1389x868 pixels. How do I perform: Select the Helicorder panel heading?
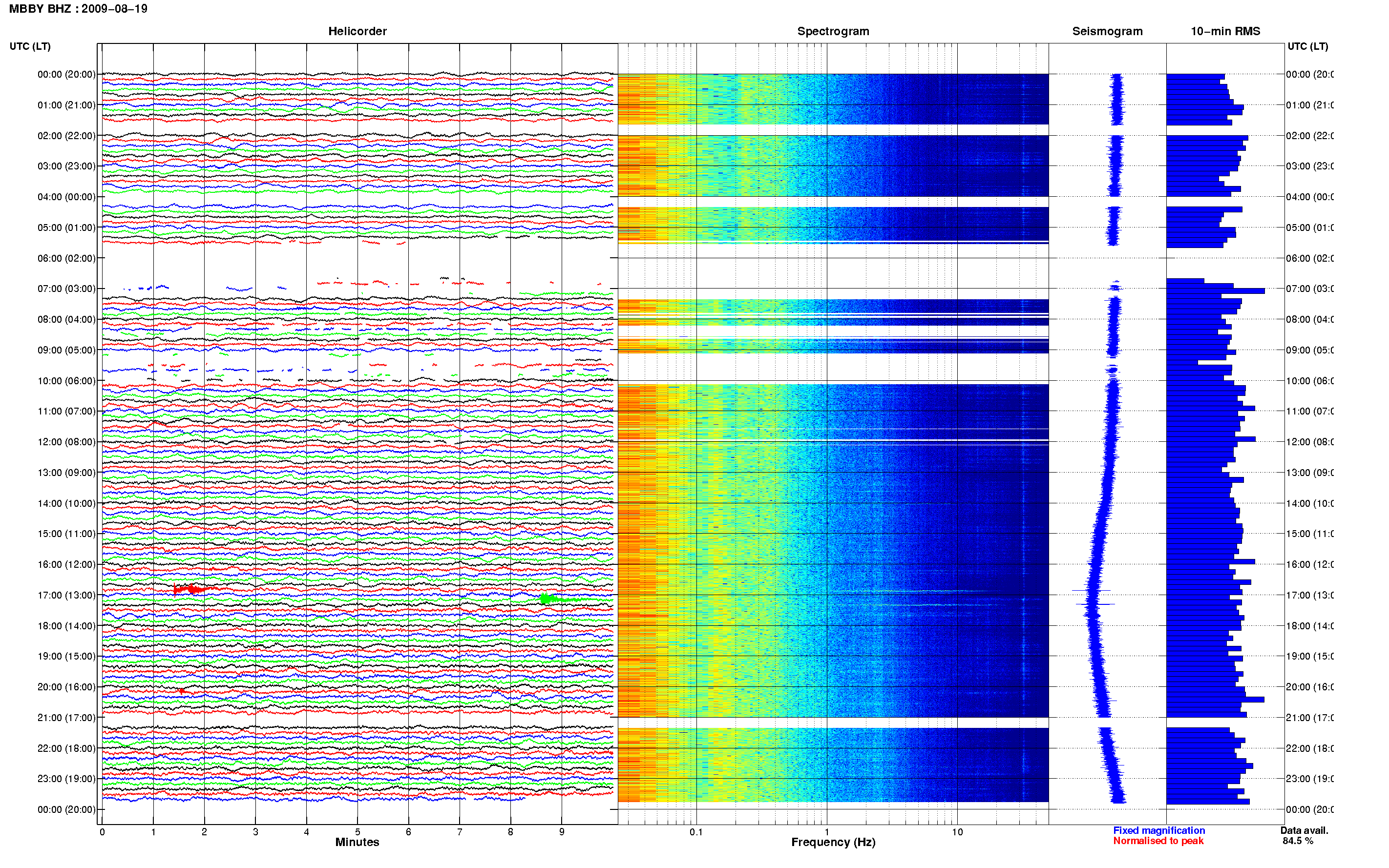357,31
